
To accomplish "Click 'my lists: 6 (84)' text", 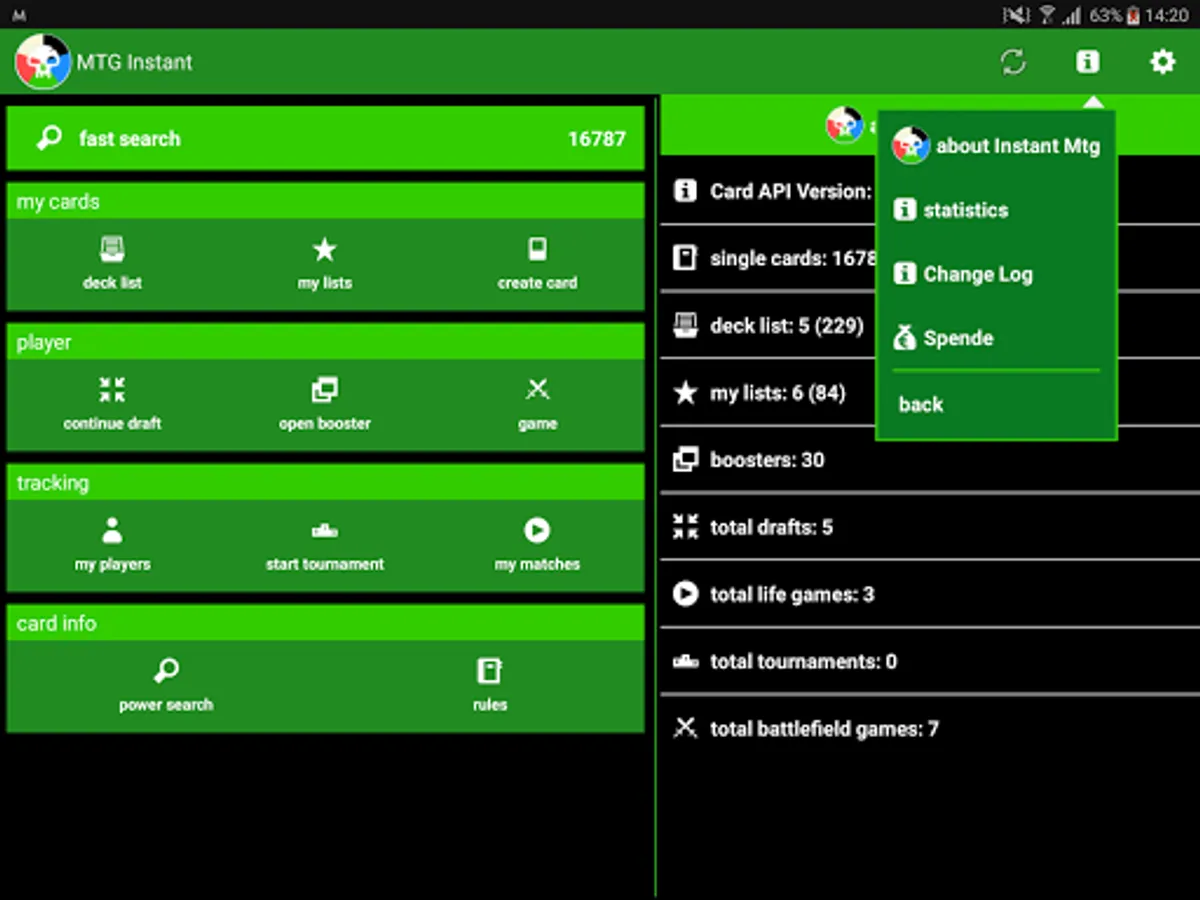I will (x=777, y=393).
